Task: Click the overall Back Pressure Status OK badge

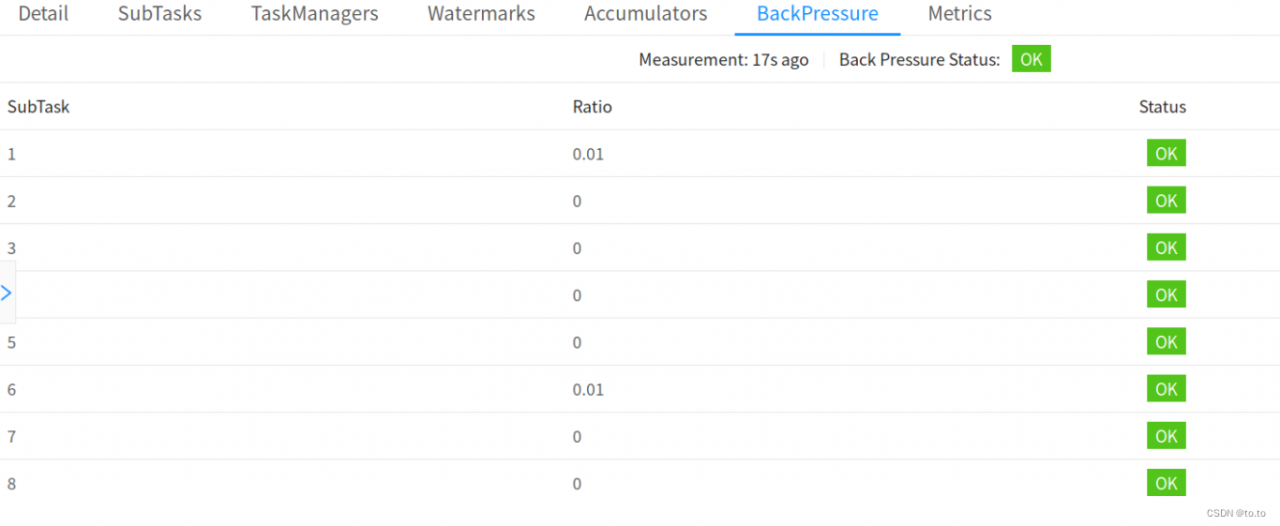Action: (1031, 59)
